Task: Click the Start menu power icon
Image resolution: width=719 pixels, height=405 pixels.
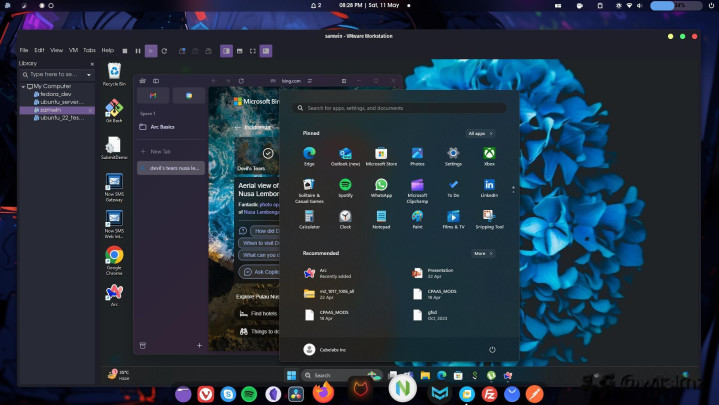Action: [x=491, y=349]
